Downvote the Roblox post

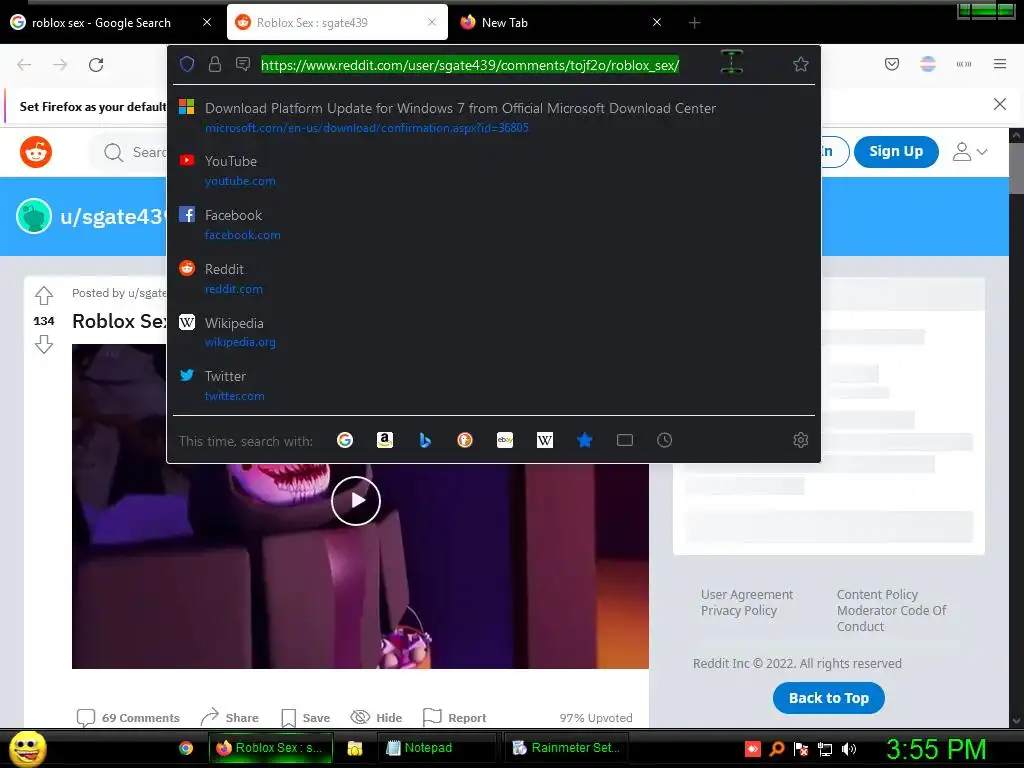point(44,344)
